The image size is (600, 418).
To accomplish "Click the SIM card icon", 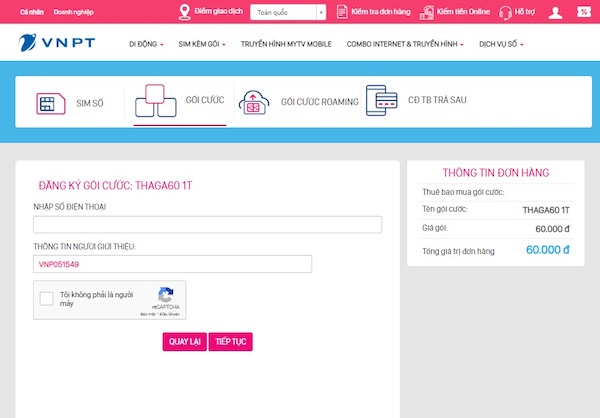I will (x=51, y=103).
